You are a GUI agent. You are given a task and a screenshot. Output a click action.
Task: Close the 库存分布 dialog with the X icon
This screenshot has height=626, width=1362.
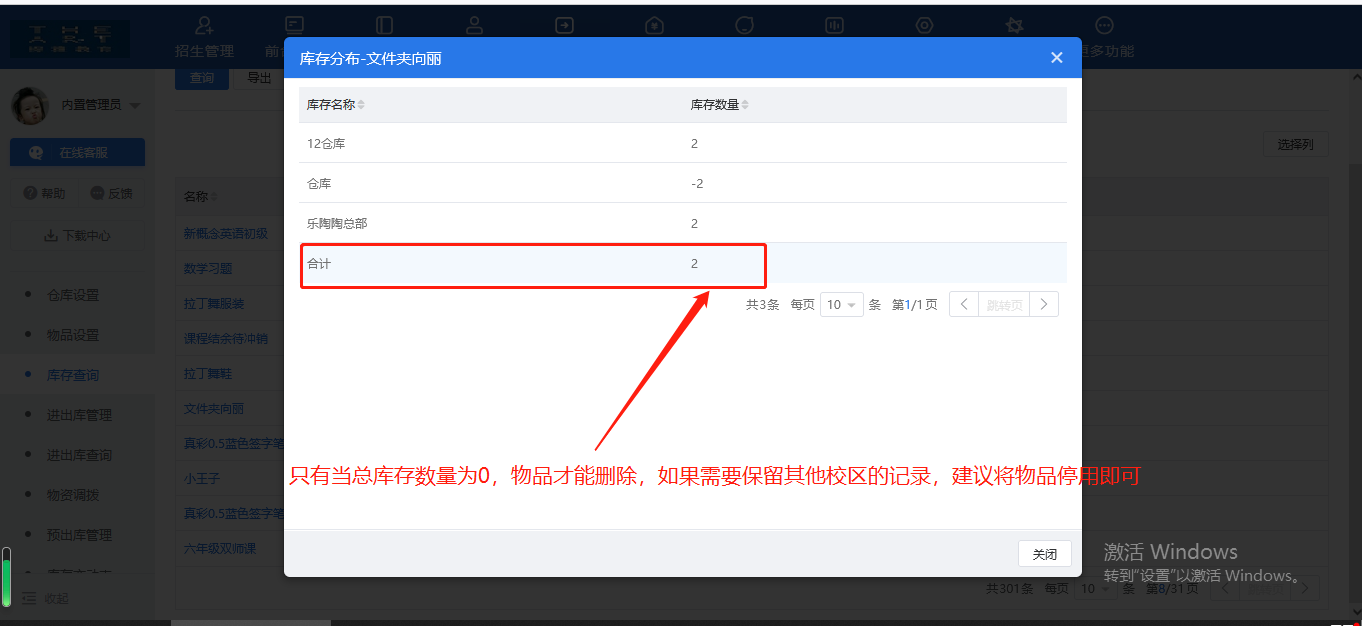[1056, 58]
